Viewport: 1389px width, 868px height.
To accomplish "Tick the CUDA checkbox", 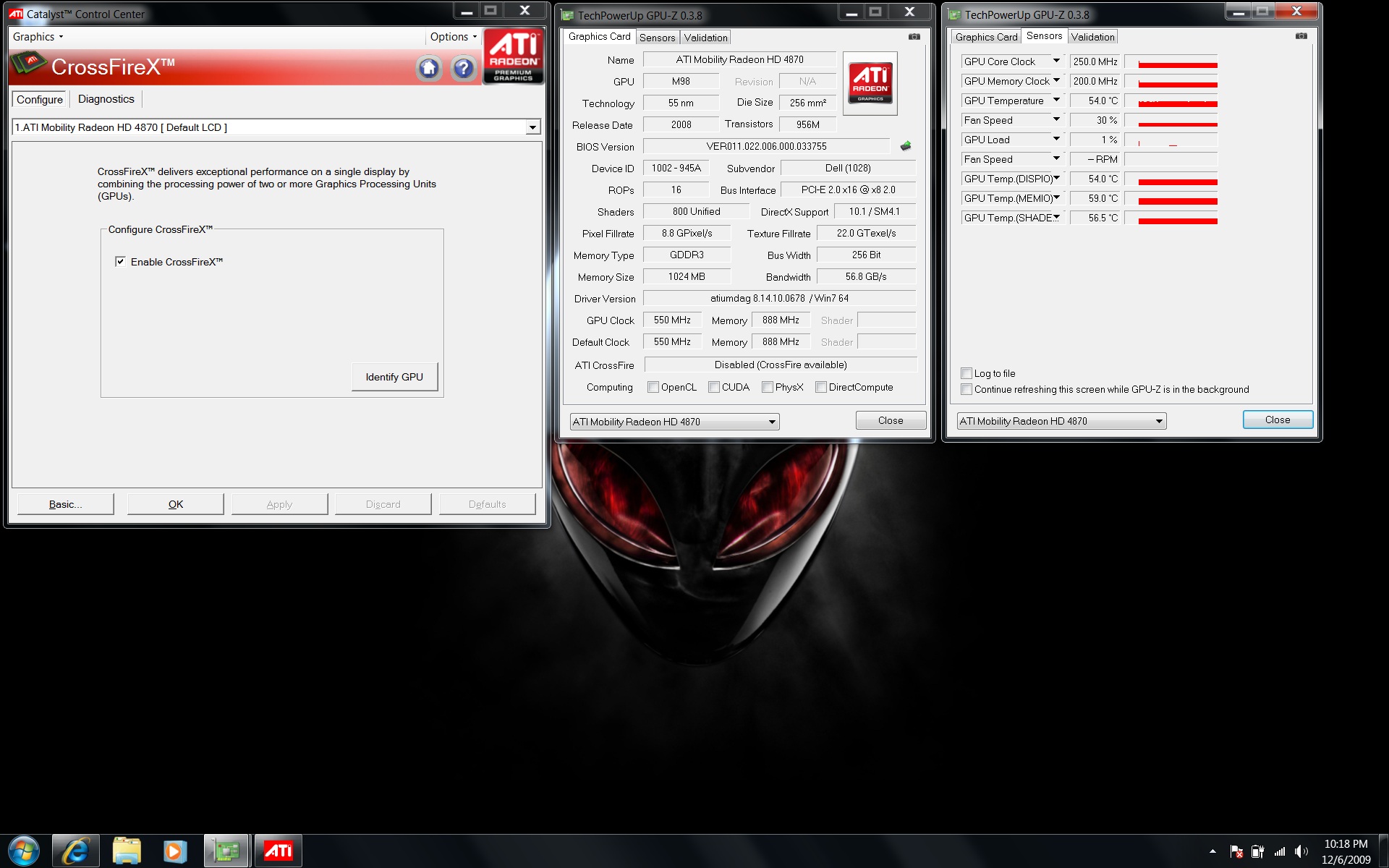I will coord(714,387).
